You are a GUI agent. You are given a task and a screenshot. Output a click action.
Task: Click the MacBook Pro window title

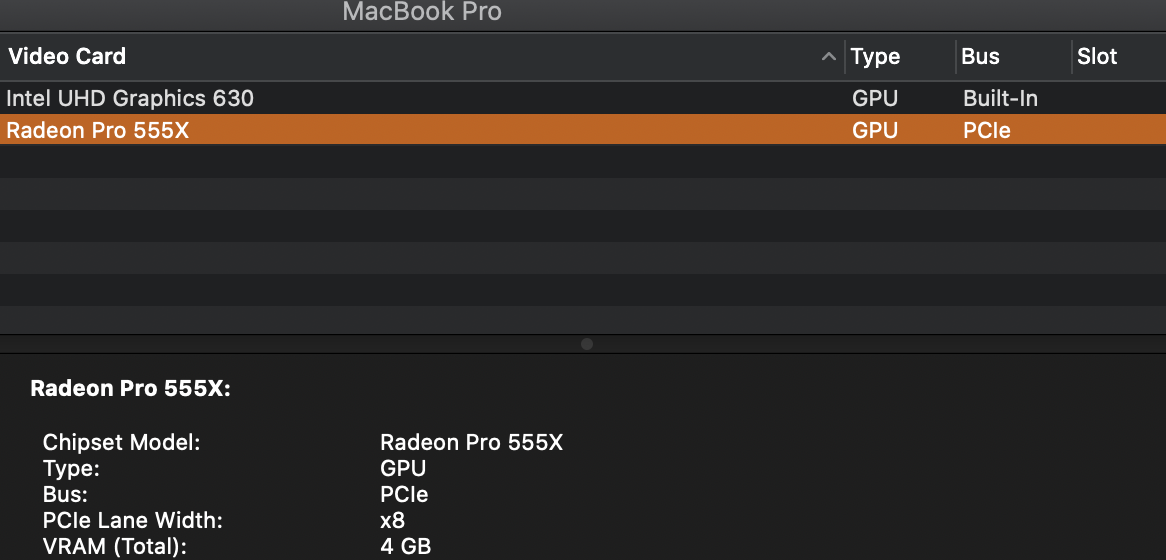point(422,12)
